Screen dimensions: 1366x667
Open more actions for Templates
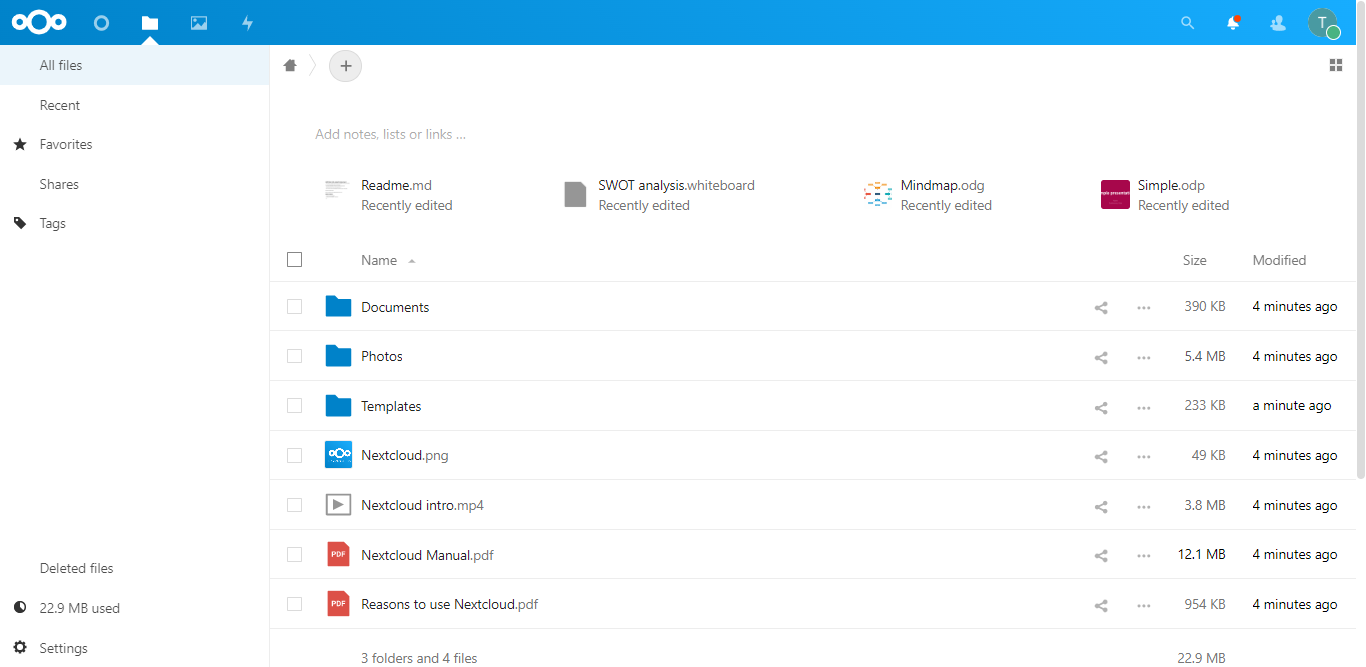[x=1144, y=407]
